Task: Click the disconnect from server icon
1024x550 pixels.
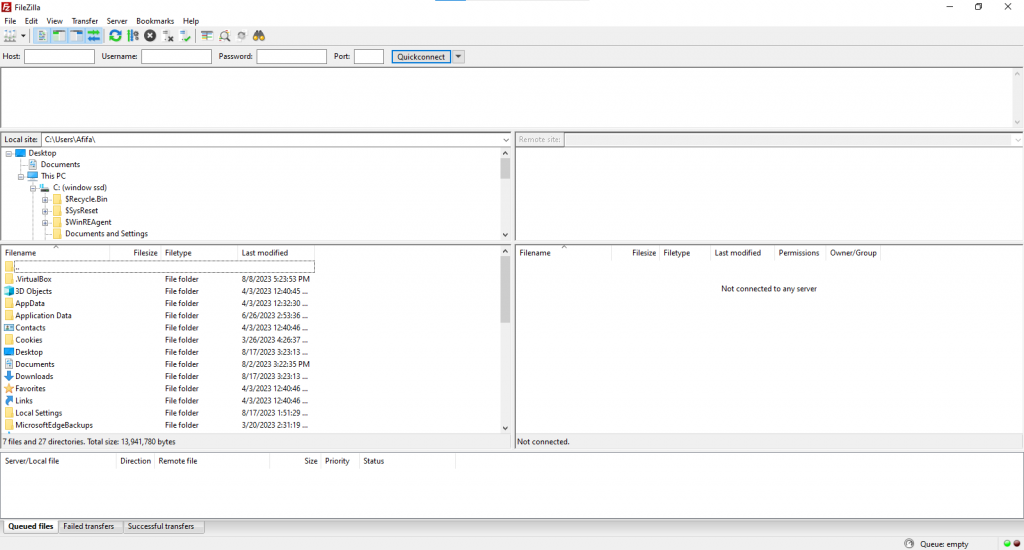Action: 168,36
